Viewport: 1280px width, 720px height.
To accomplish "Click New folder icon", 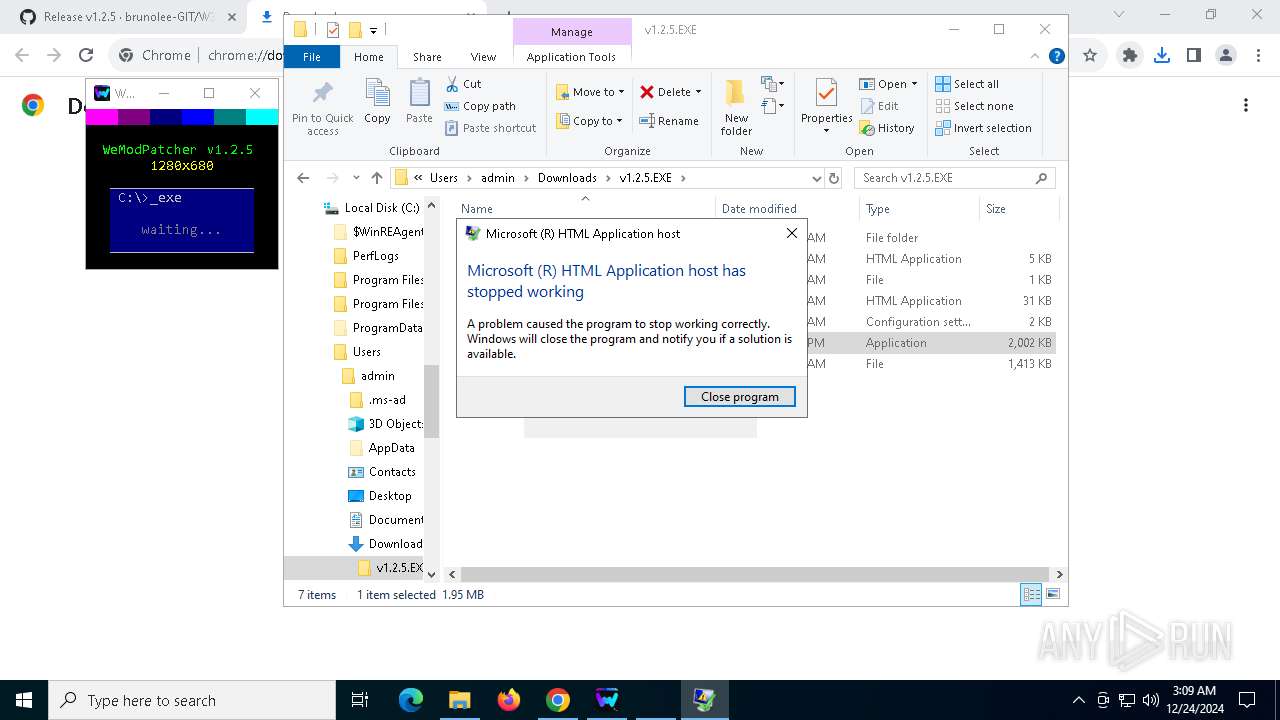I will pos(736,94).
